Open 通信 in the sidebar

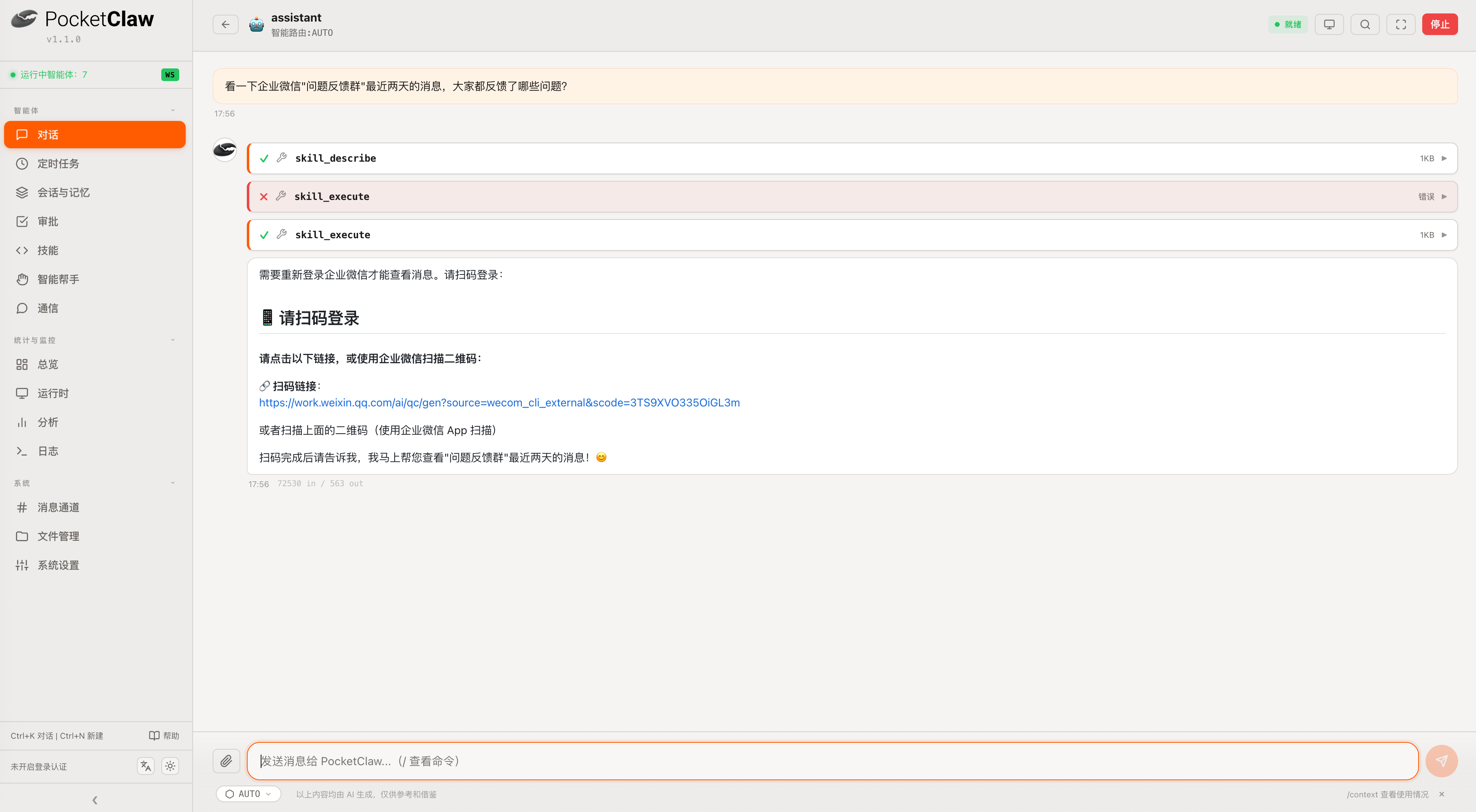pos(95,308)
